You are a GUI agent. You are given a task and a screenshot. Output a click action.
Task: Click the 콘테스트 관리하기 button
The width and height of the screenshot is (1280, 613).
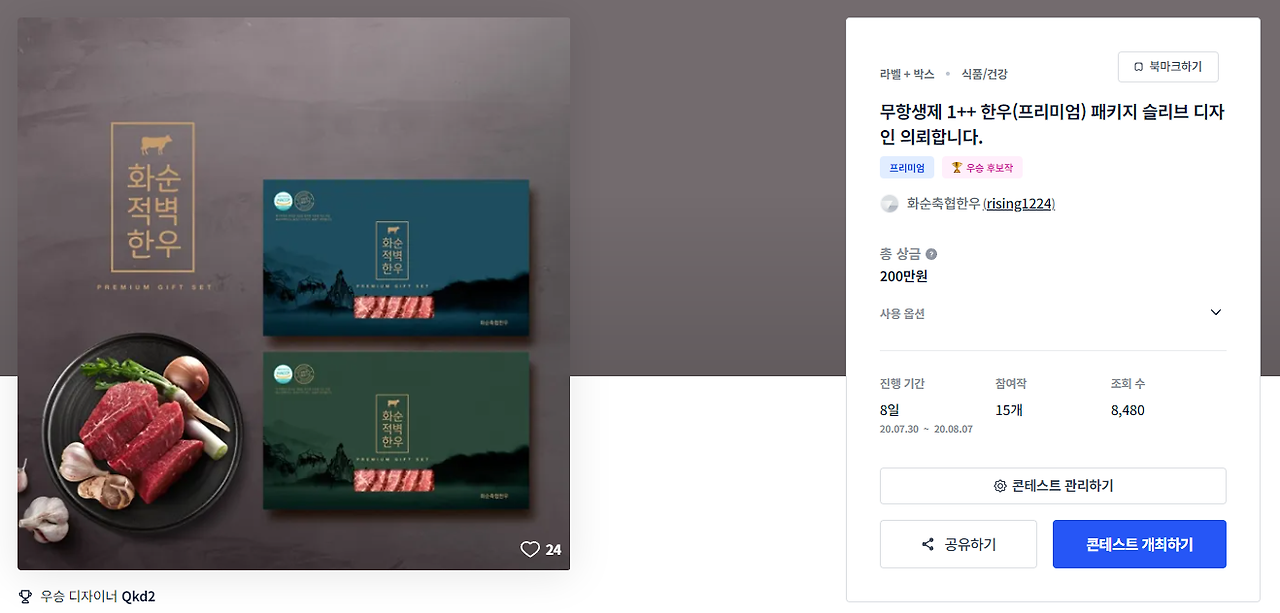point(1053,486)
